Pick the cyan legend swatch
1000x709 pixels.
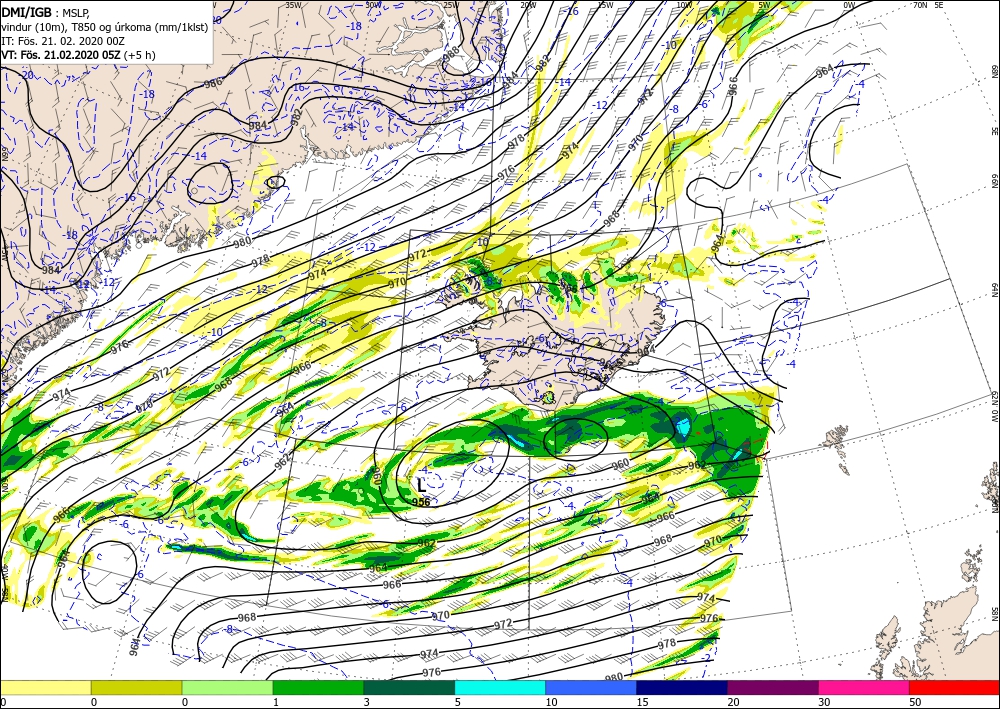pyautogui.click(x=501, y=687)
